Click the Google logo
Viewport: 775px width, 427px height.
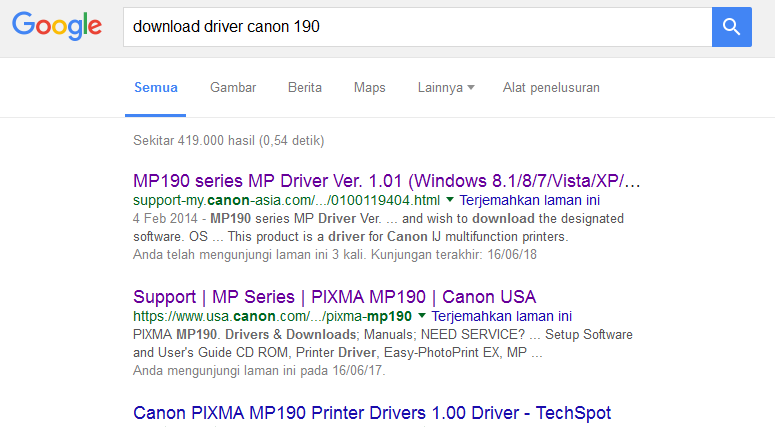click(57, 26)
